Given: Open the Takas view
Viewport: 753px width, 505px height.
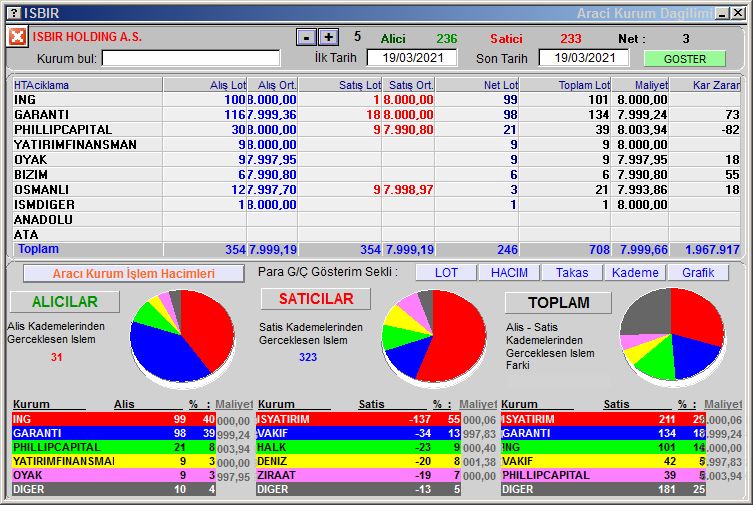Looking at the screenshot, I should coord(572,273).
